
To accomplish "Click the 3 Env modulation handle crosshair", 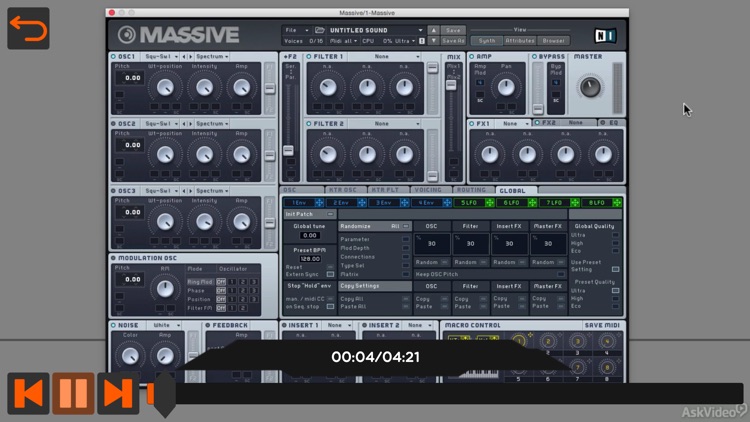I will click(x=404, y=203).
